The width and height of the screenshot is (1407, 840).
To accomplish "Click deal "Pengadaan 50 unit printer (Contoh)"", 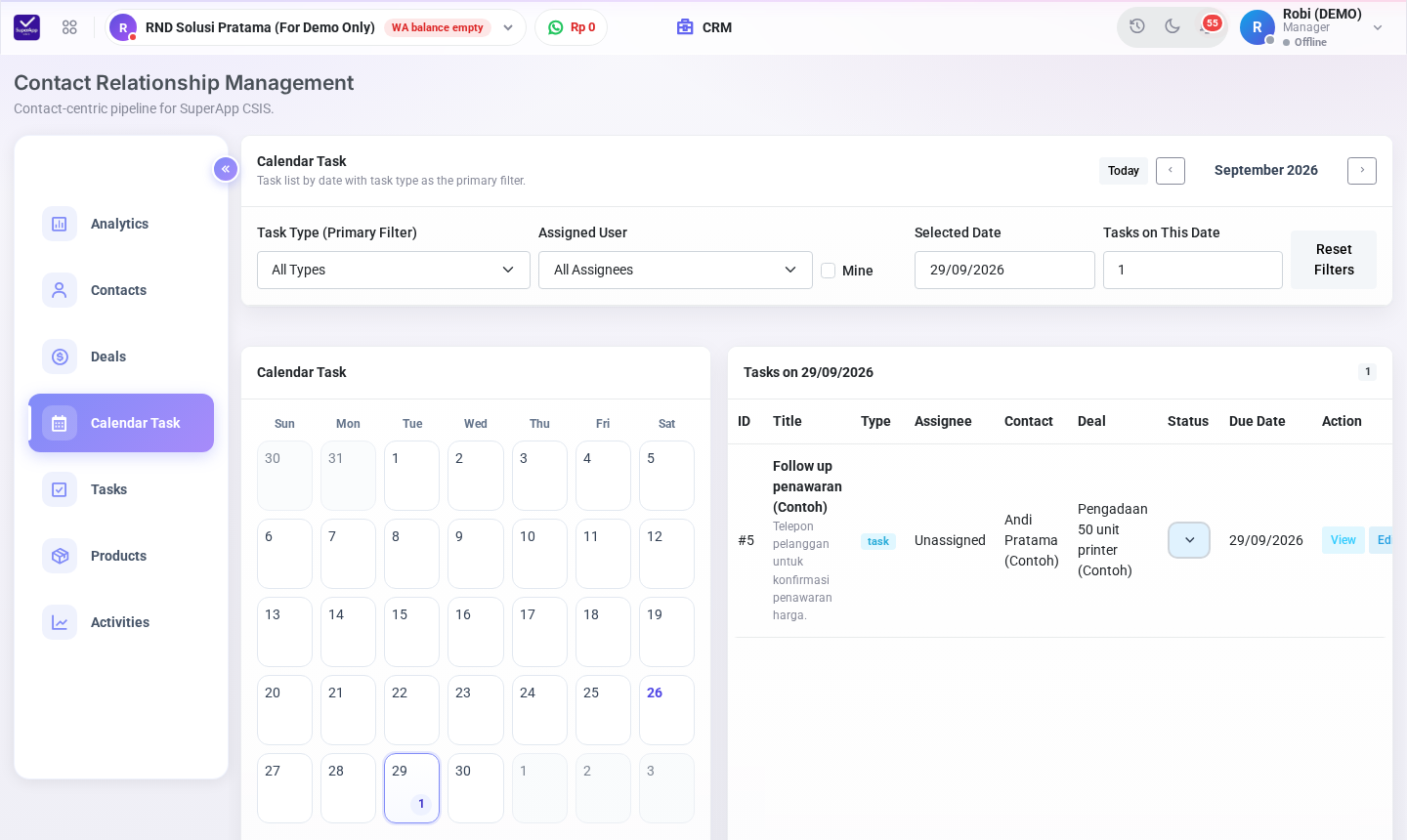I will coord(1113,540).
